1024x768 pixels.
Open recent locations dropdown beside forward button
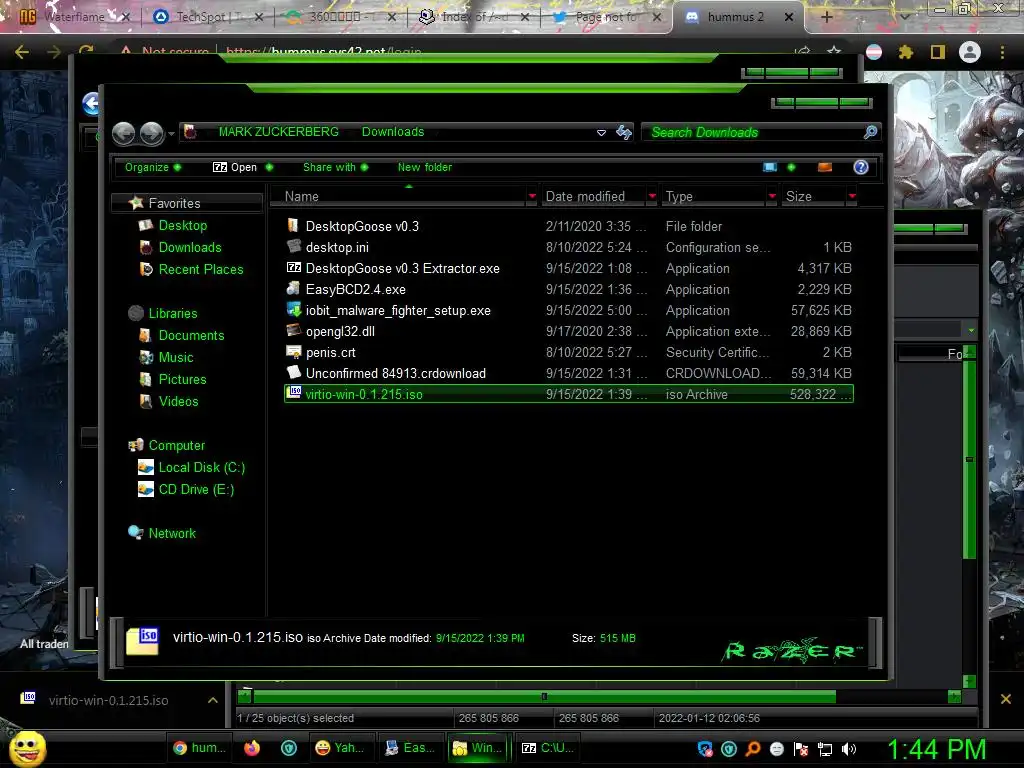(171, 134)
